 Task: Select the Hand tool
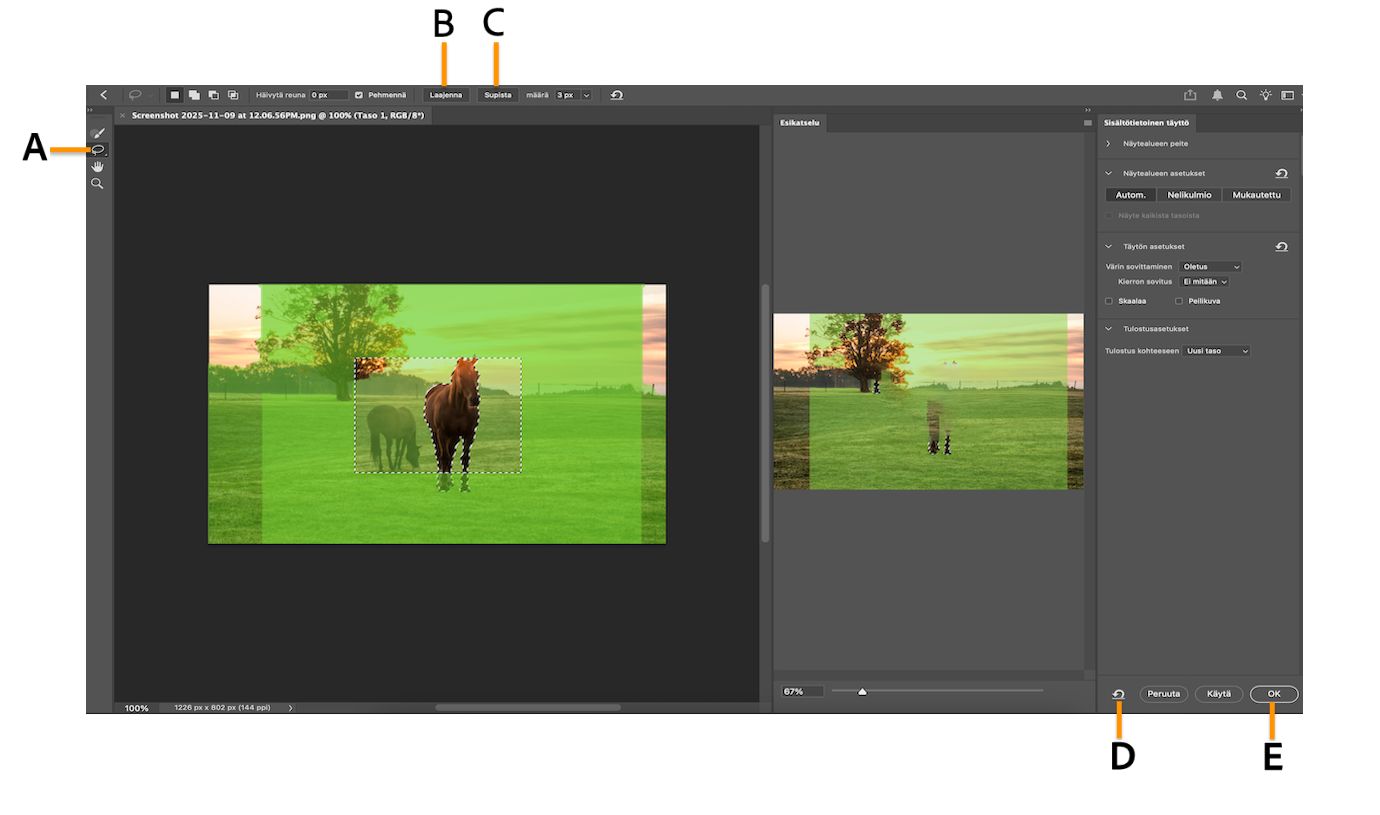(97, 167)
